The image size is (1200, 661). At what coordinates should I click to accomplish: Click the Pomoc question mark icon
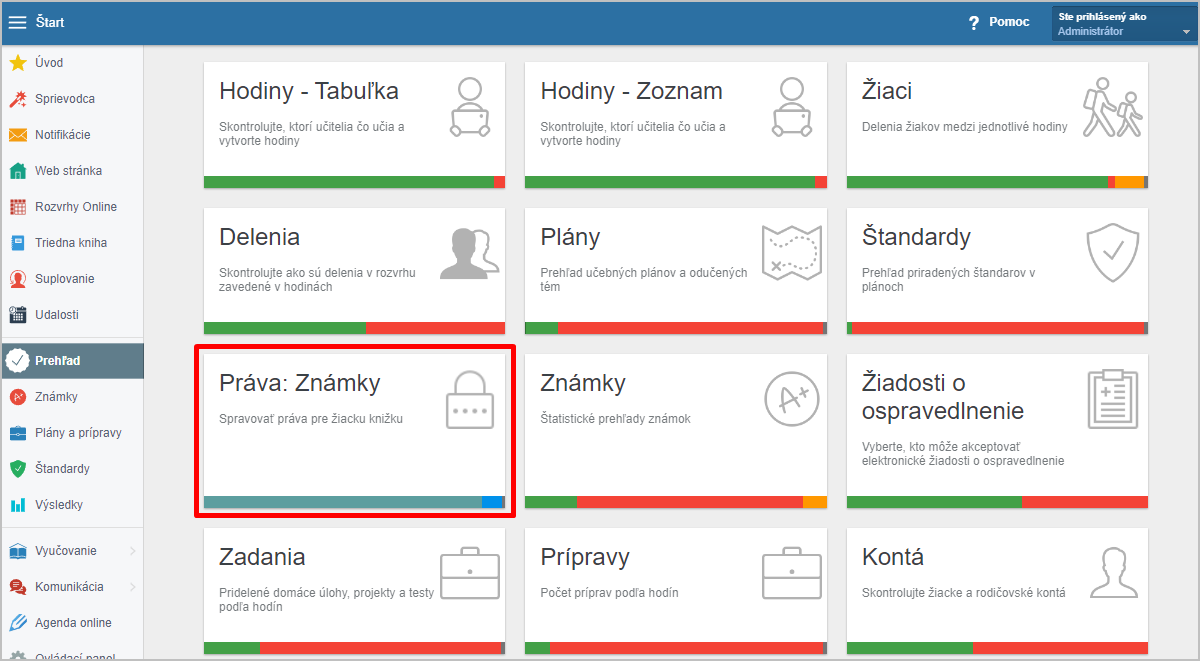pyautogui.click(x=973, y=22)
